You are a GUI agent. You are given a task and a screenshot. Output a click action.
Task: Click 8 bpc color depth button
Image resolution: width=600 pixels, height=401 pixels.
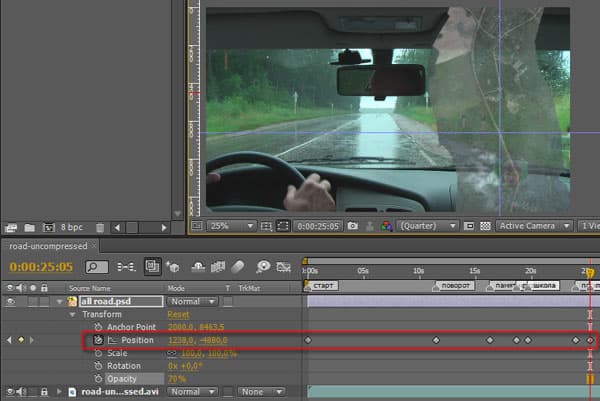click(72, 227)
